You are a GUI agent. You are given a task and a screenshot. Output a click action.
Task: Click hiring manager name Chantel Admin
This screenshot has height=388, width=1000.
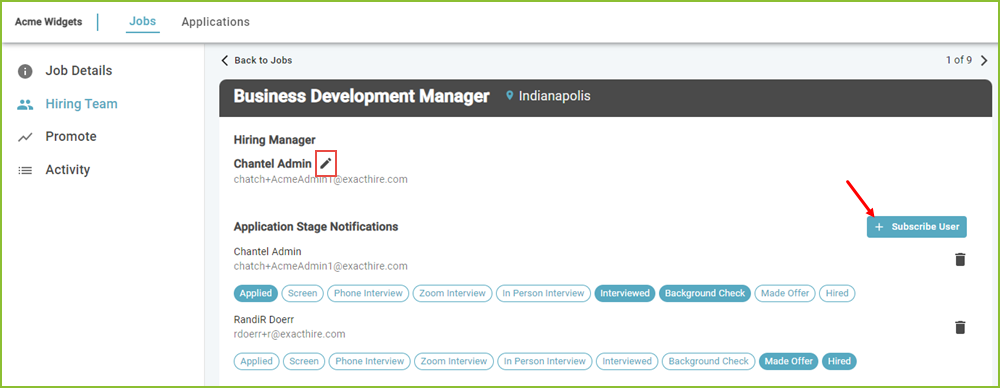[x=273, y=164]
